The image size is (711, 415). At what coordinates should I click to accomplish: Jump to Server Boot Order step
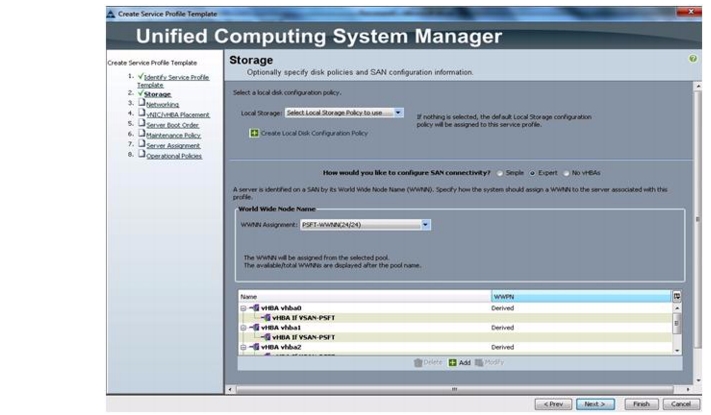pos(172,125)
